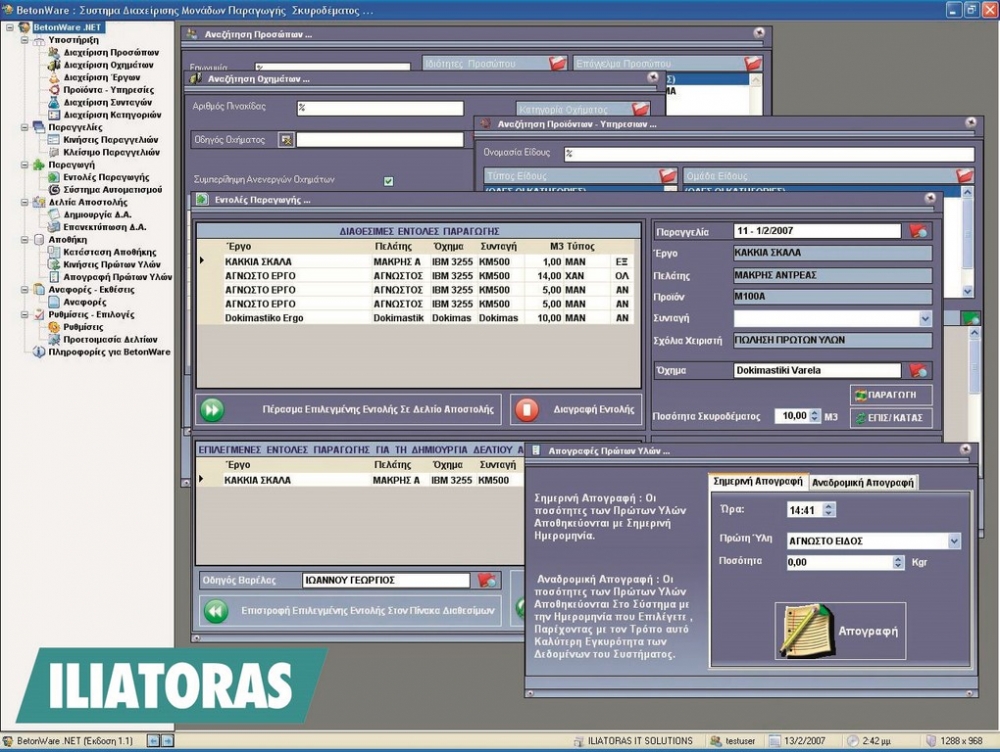Image resolution: width=1000 pixels, height=752 pixels.
Task: Switch to the Σημερινή Απογραφή tab
Action: click(758, 482)
